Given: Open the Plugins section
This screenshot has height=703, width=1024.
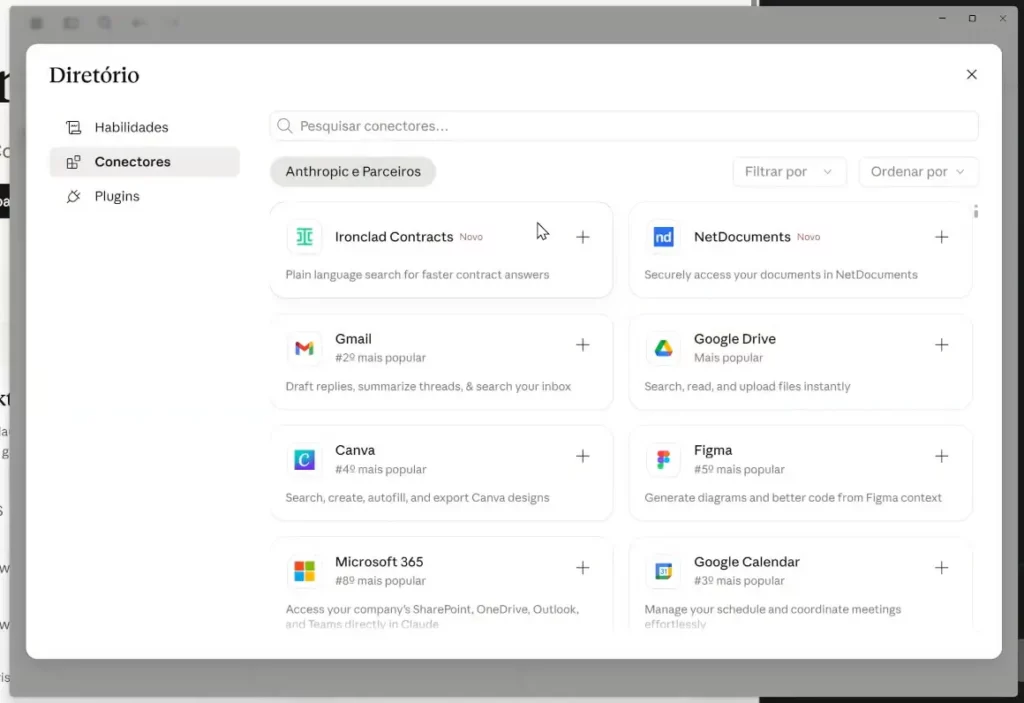Looking at the screenshot, I should click(144, 196).
